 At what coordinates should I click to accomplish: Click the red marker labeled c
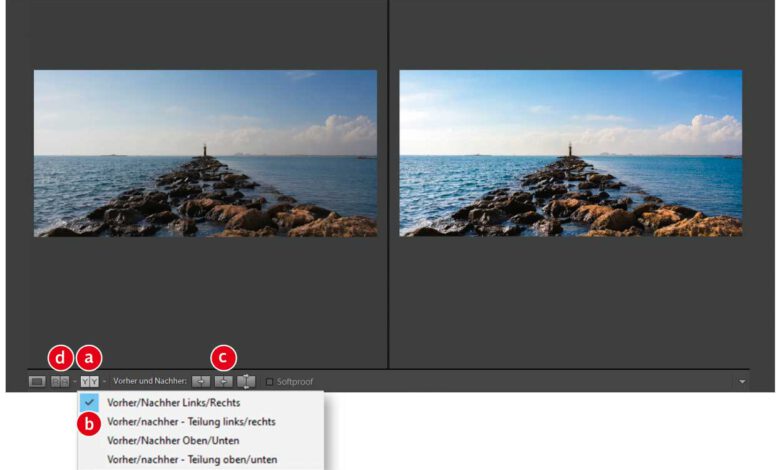tap(223, 356)
